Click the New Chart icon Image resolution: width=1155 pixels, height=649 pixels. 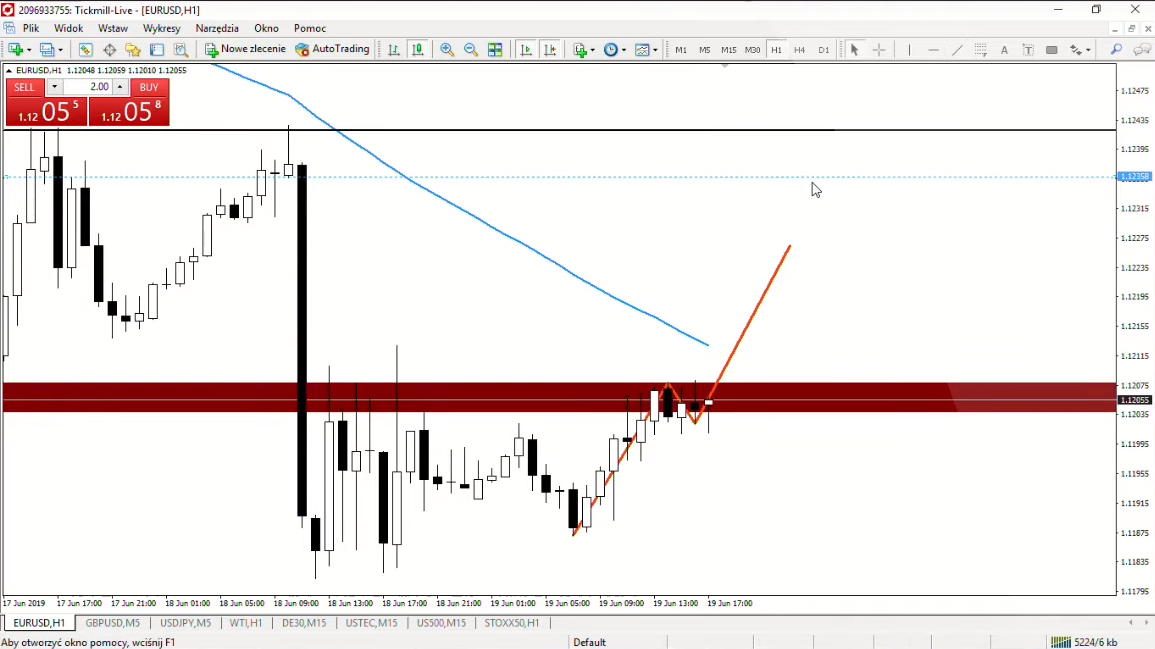click(x=15, y=49)
